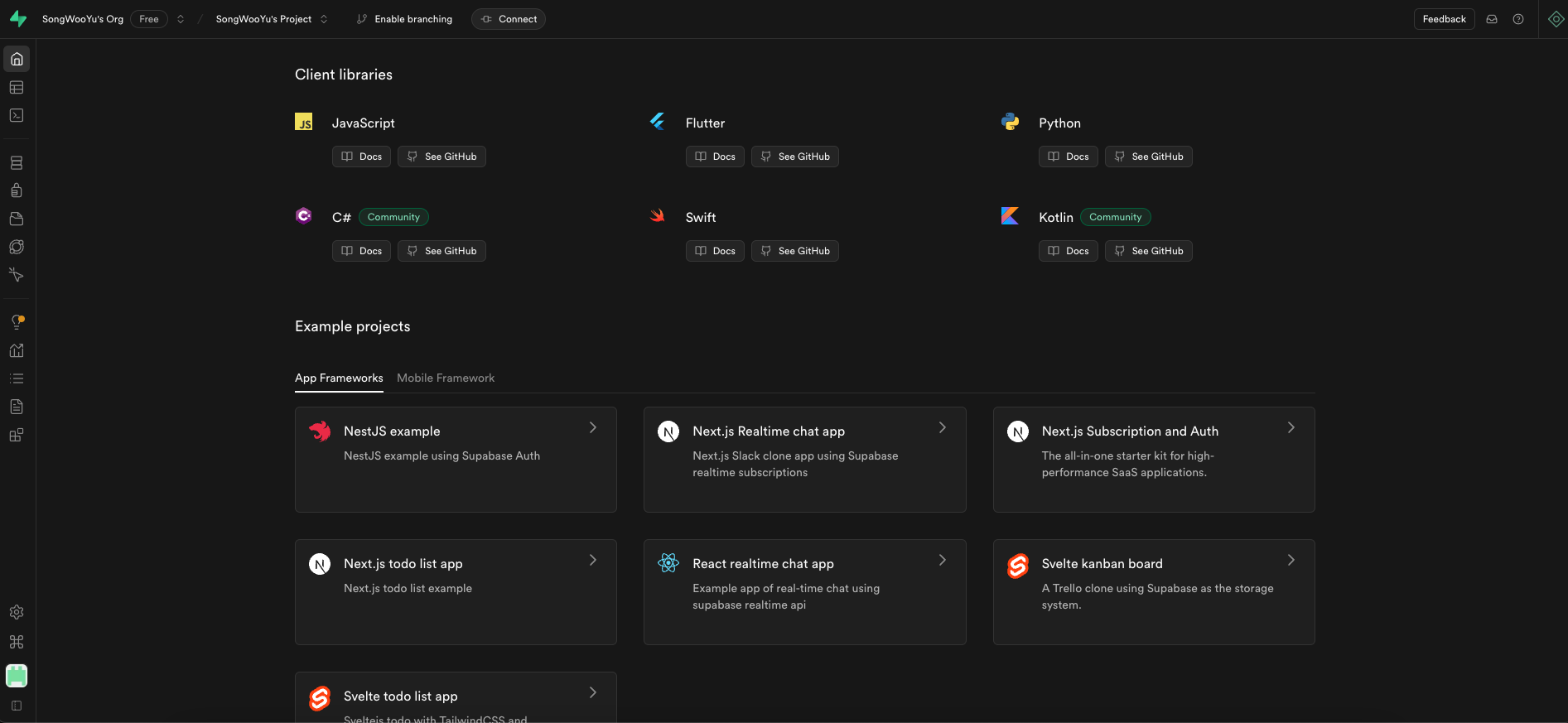Open the Integrations sidebar icon
1568x723 pixels.
[x=17, y=435]
